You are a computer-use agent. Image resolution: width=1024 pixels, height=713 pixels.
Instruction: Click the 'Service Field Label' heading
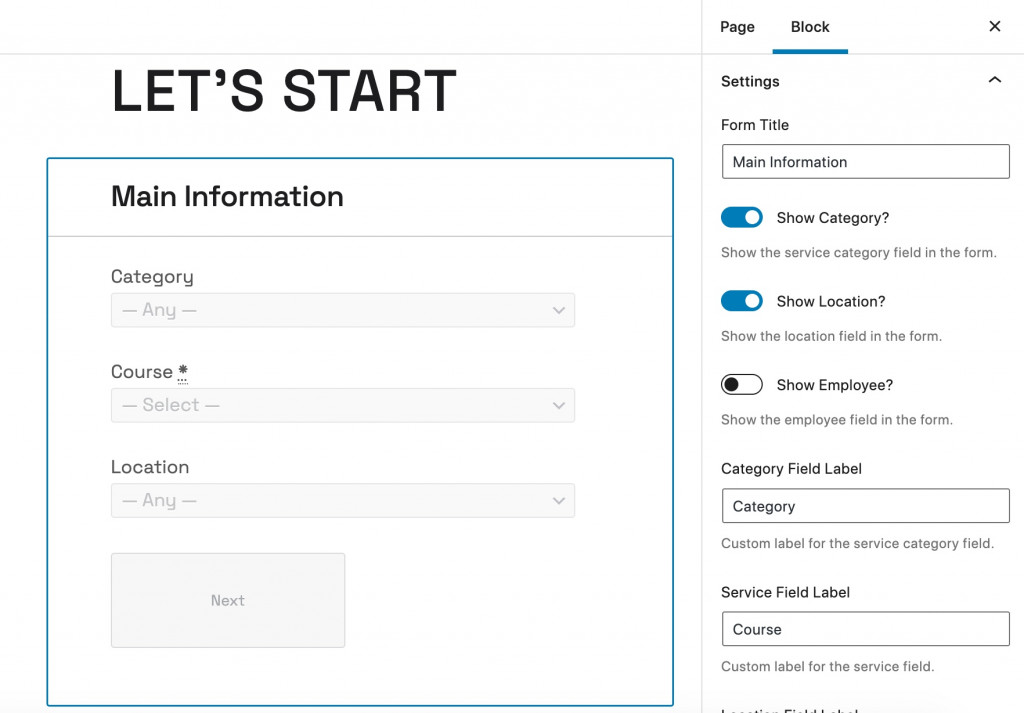pos(785,592)
